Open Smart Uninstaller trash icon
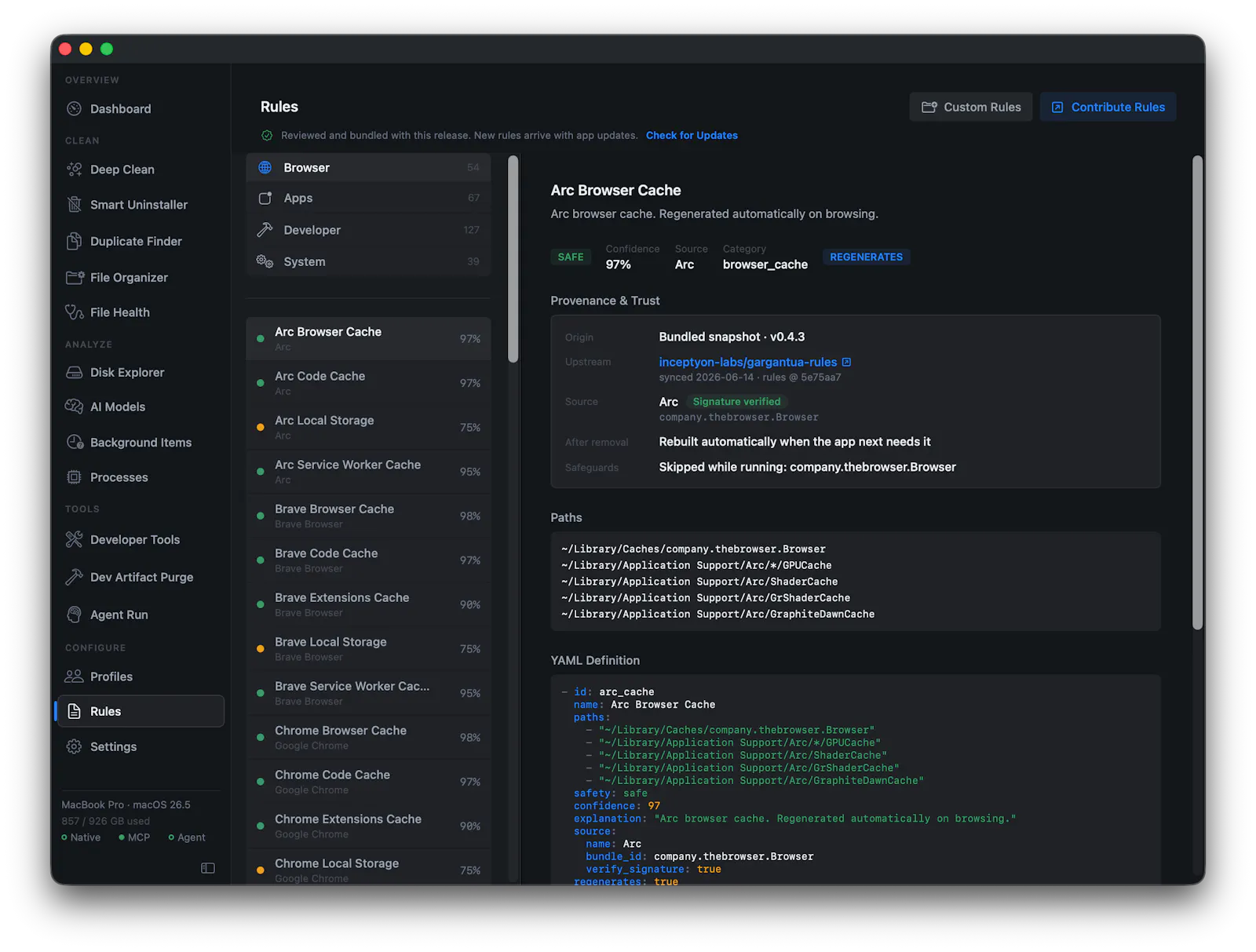1256x952 pixels. point(75,205)
